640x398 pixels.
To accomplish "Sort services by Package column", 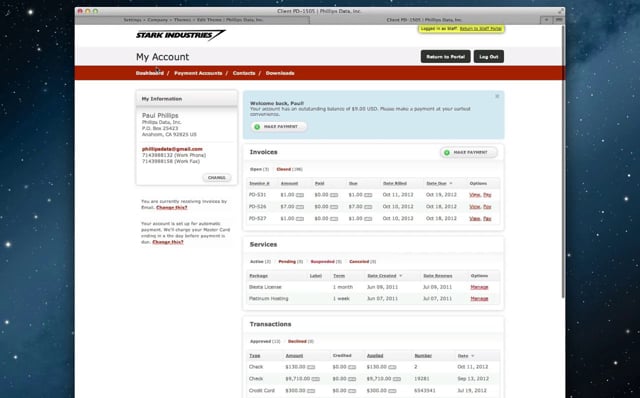I will 258,276.
